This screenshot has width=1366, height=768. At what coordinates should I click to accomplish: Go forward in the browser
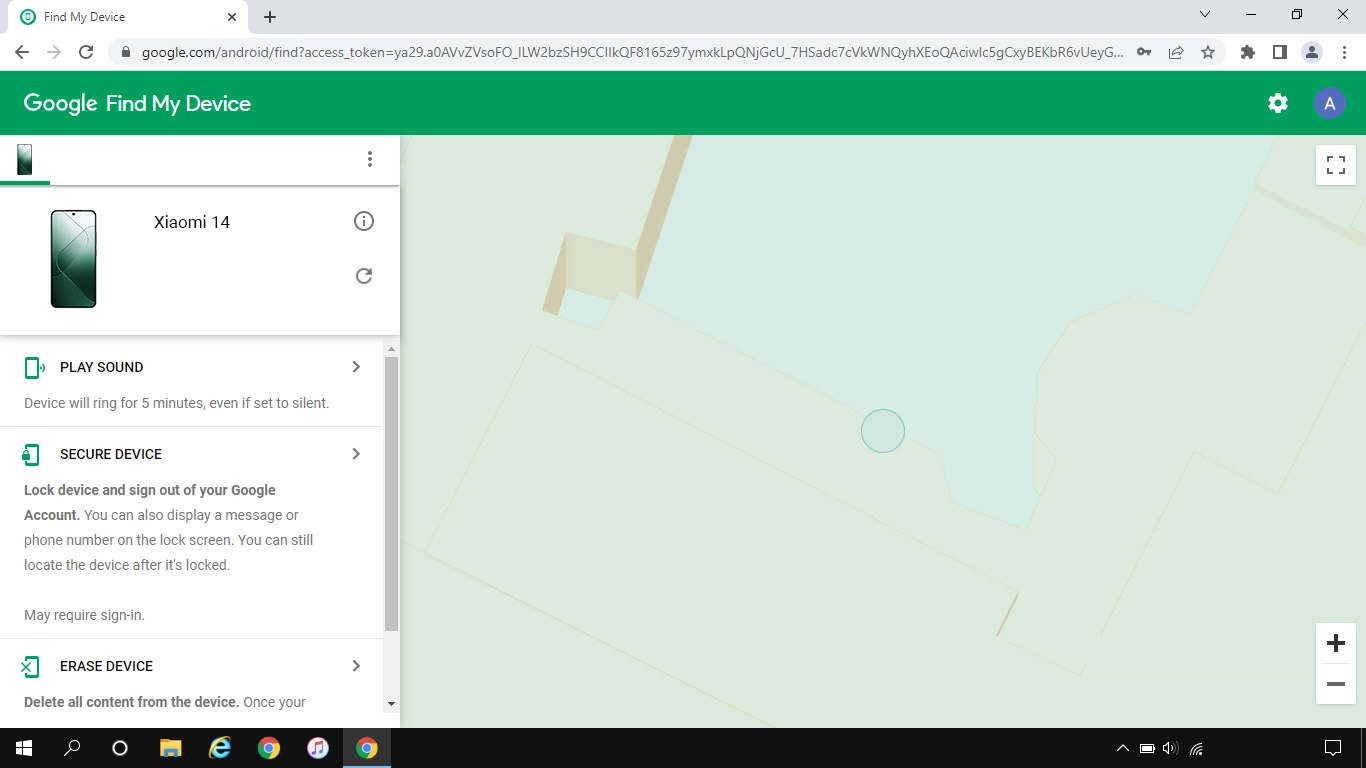(54, 52)
